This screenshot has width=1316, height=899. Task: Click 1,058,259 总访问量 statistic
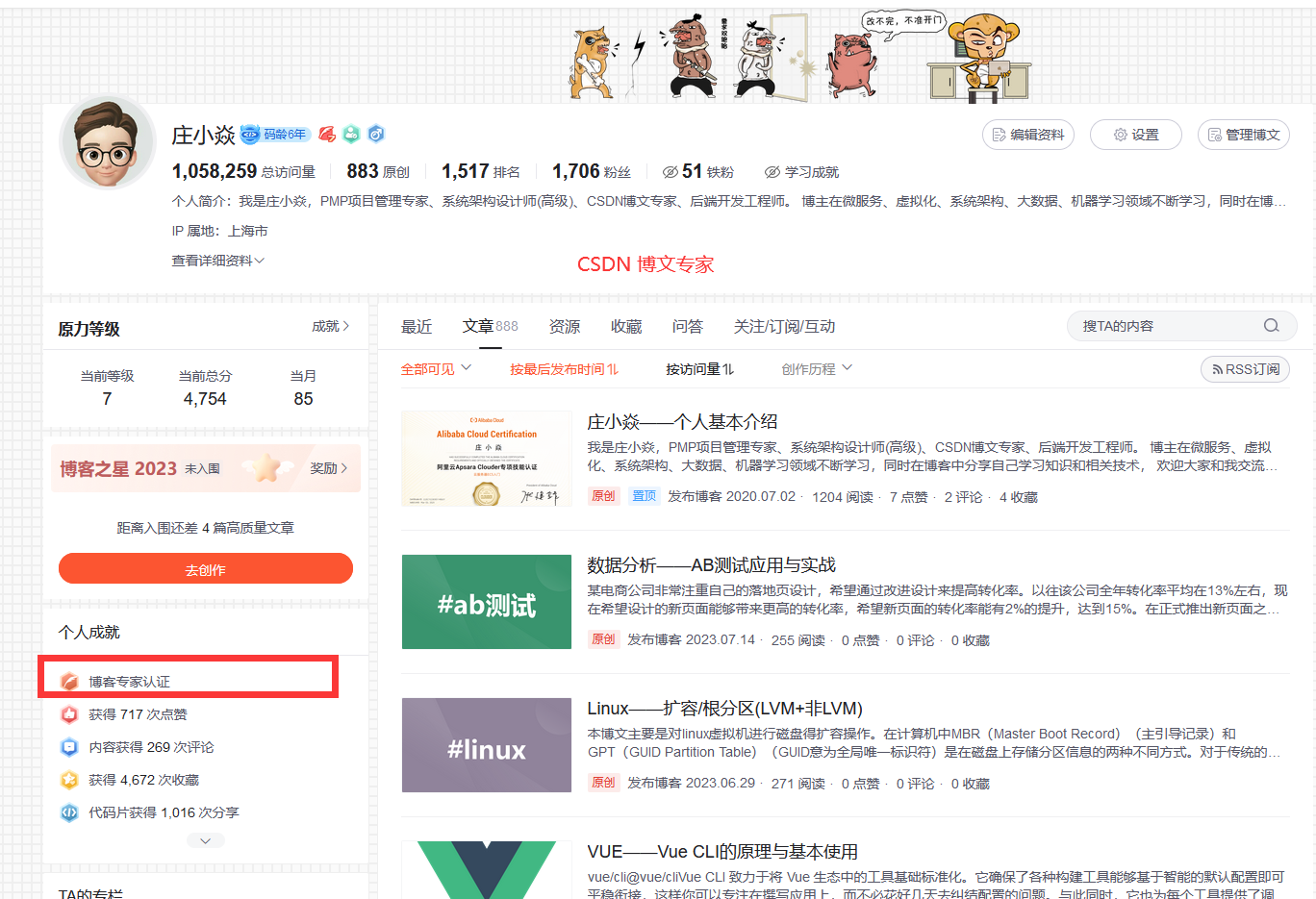coord(243,171)
